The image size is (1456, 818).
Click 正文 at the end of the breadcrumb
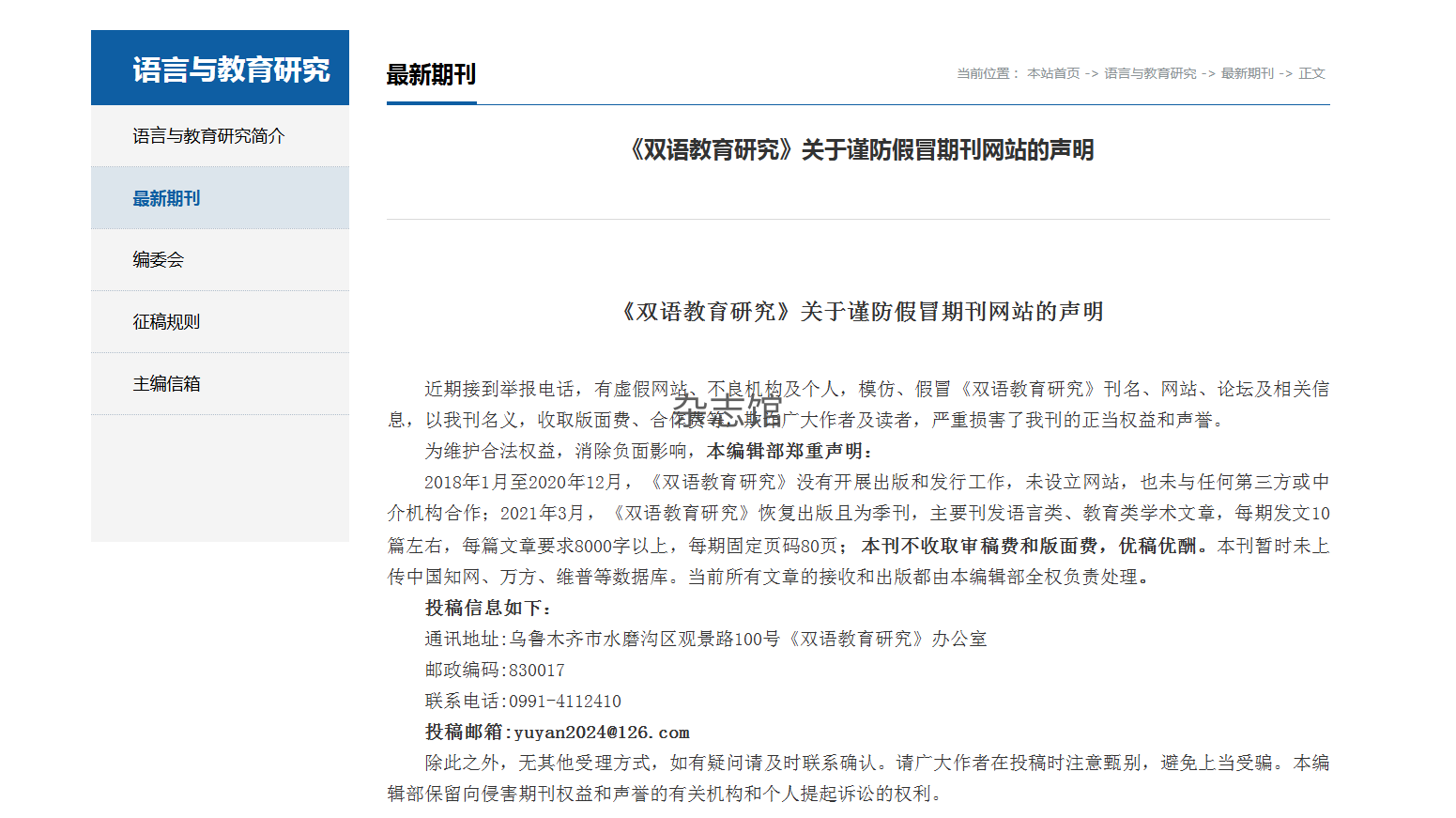tap(1311, 73)
